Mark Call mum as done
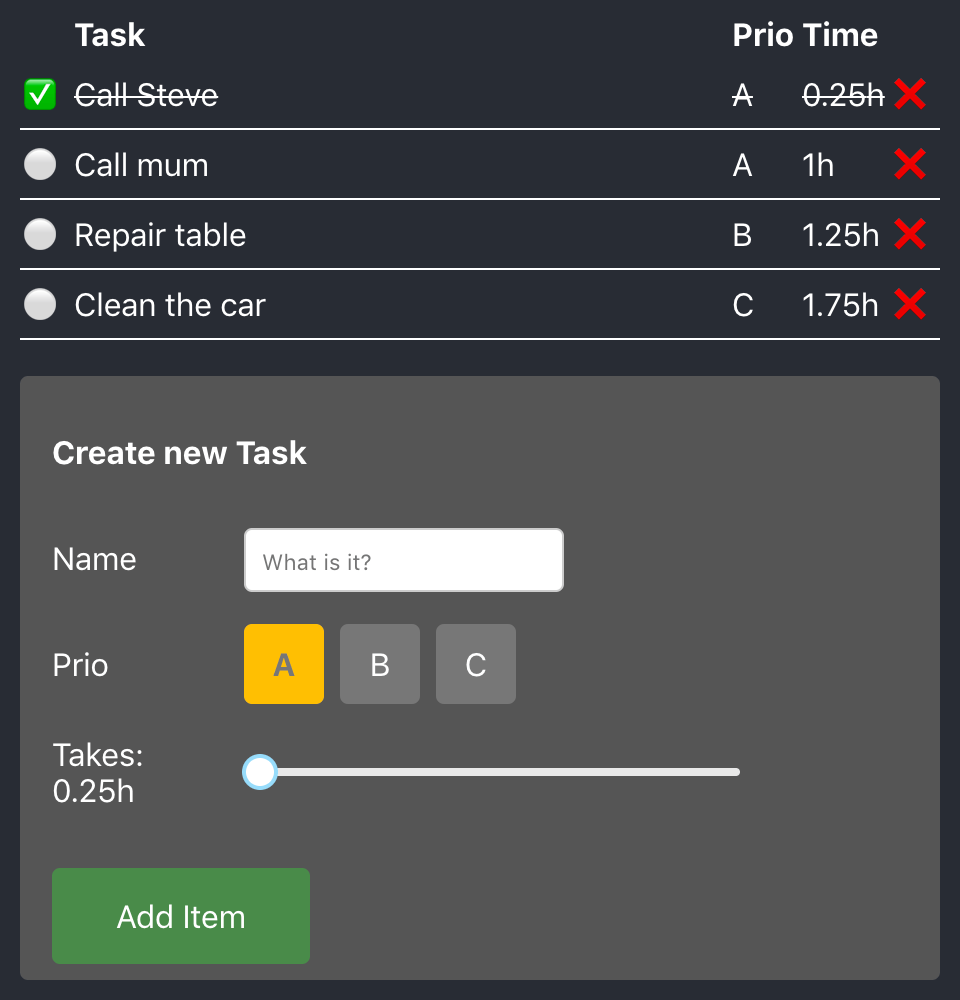Screen dimensions: 960x1000 (x=40, y=165)
